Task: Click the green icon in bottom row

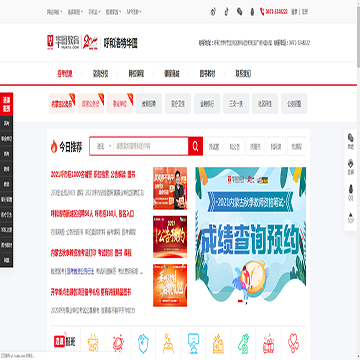Action: (244, 344)
